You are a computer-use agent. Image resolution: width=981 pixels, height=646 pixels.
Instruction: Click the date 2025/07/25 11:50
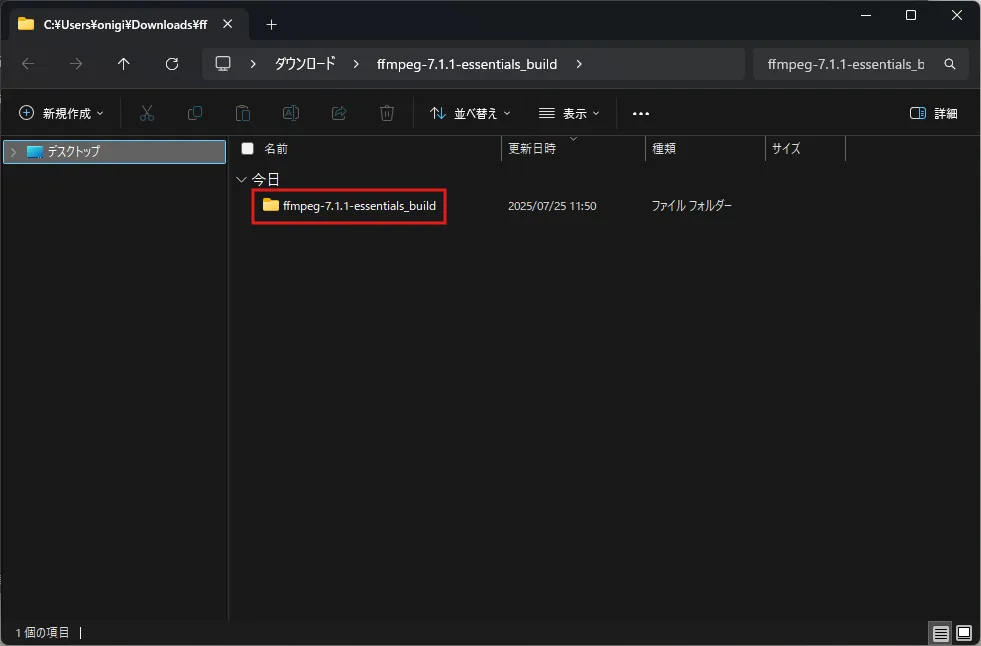552,206
